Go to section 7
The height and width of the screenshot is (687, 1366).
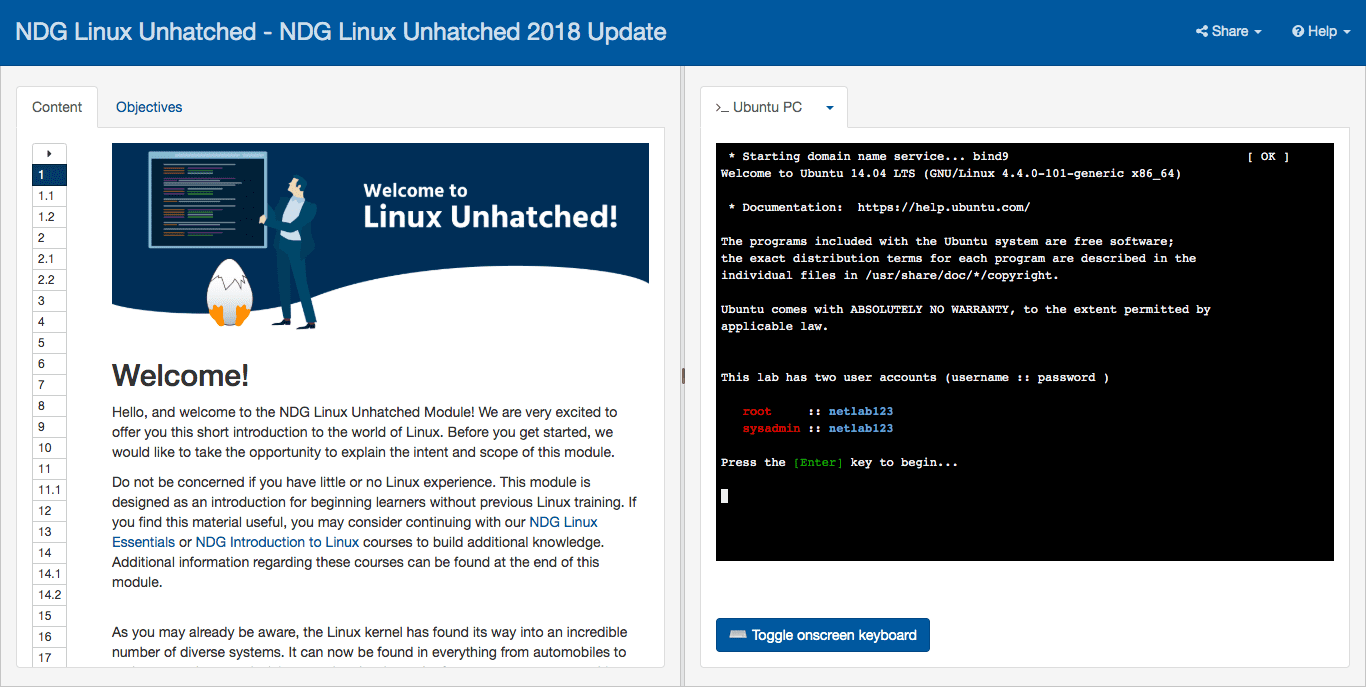49,385
